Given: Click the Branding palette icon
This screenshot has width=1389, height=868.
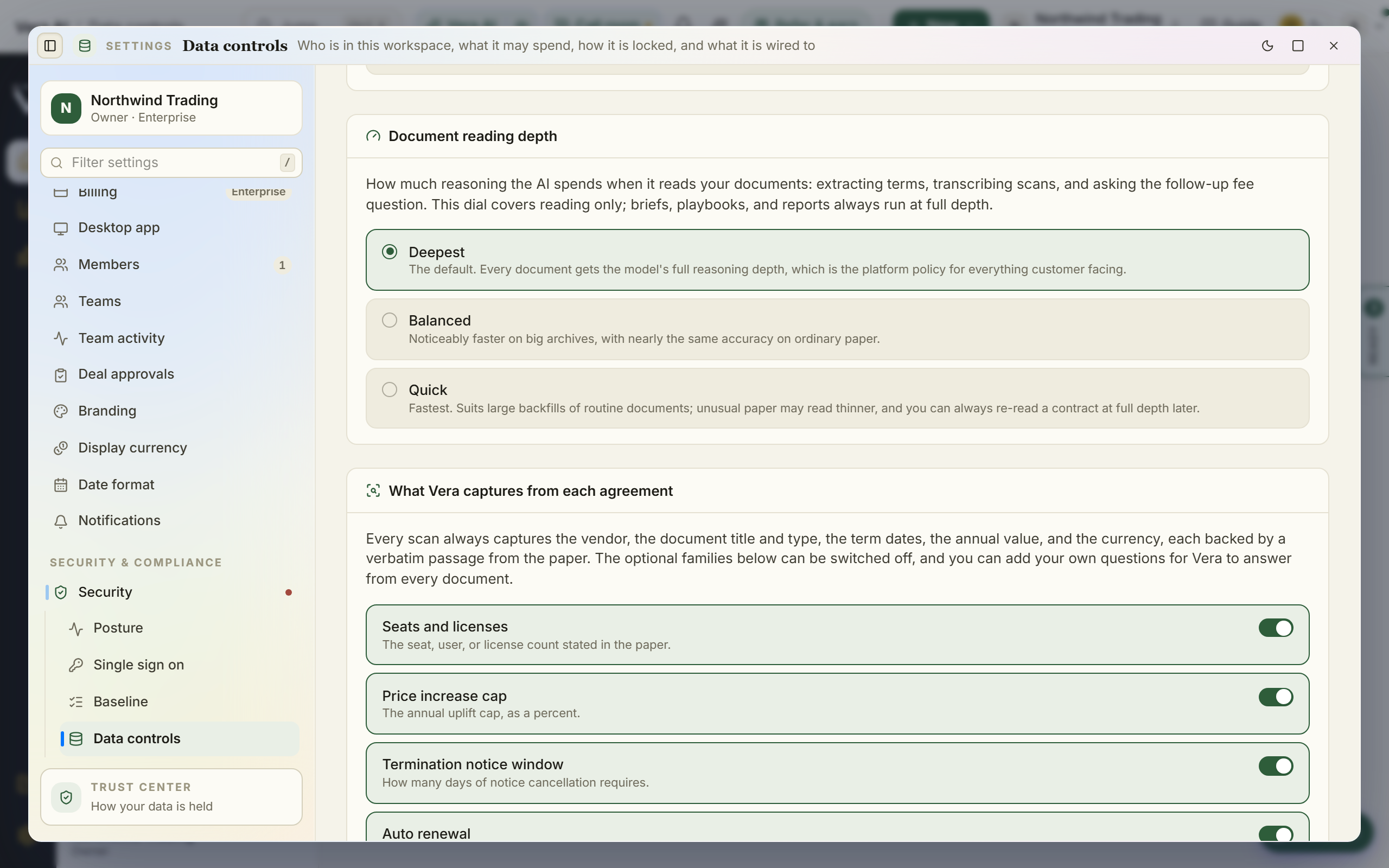Looking at the screenshot, I should pyautogui.click(x=61, y=411).
